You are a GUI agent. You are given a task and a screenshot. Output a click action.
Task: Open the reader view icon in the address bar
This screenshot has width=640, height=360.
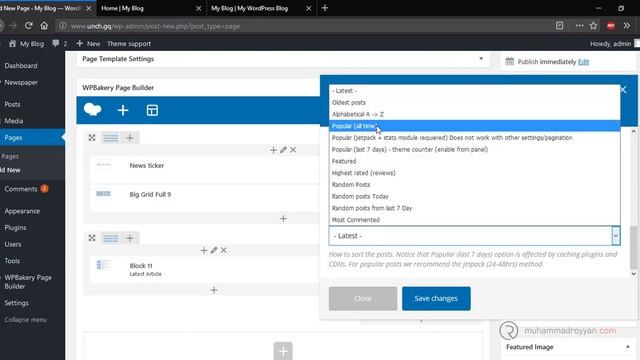pos(559,26)
